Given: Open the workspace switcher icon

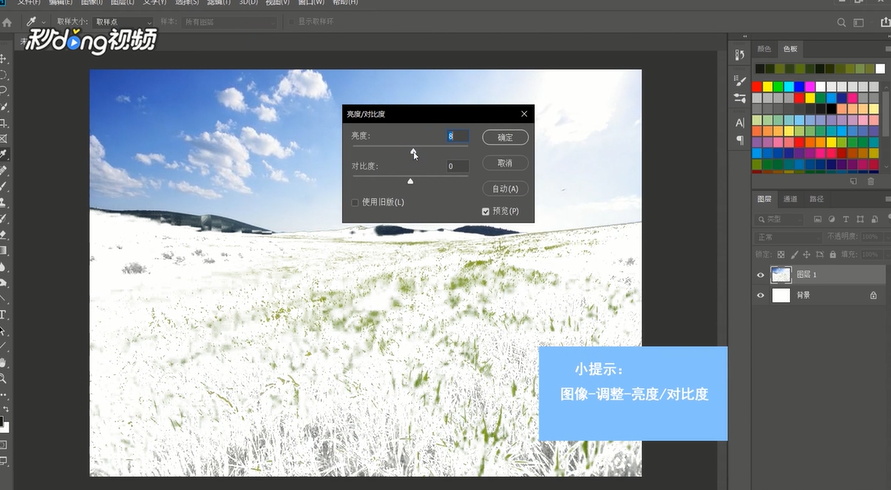Looking at the screenshot, I should (x=859, y=23).
